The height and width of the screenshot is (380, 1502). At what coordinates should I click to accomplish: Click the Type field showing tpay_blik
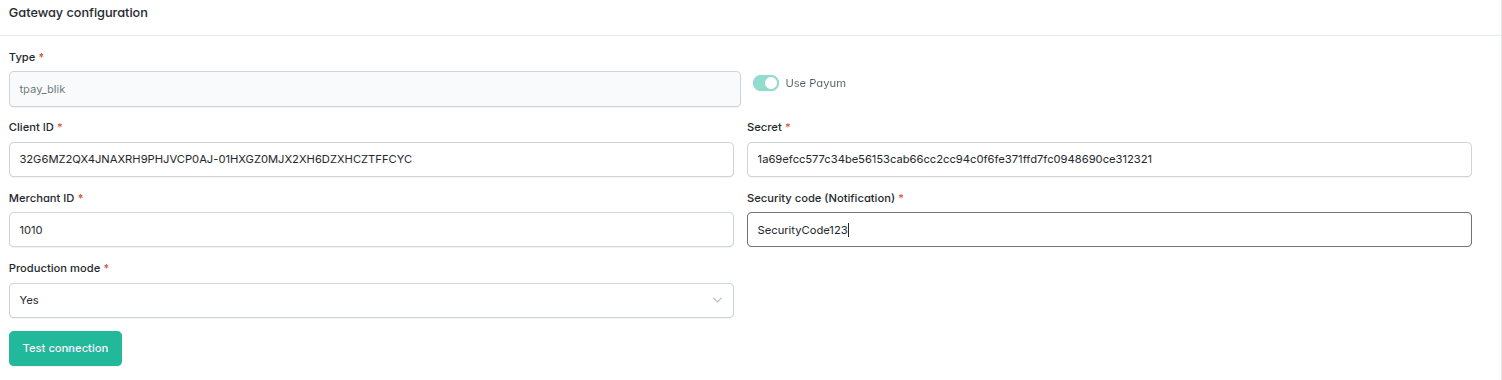[x=375, y=89]
